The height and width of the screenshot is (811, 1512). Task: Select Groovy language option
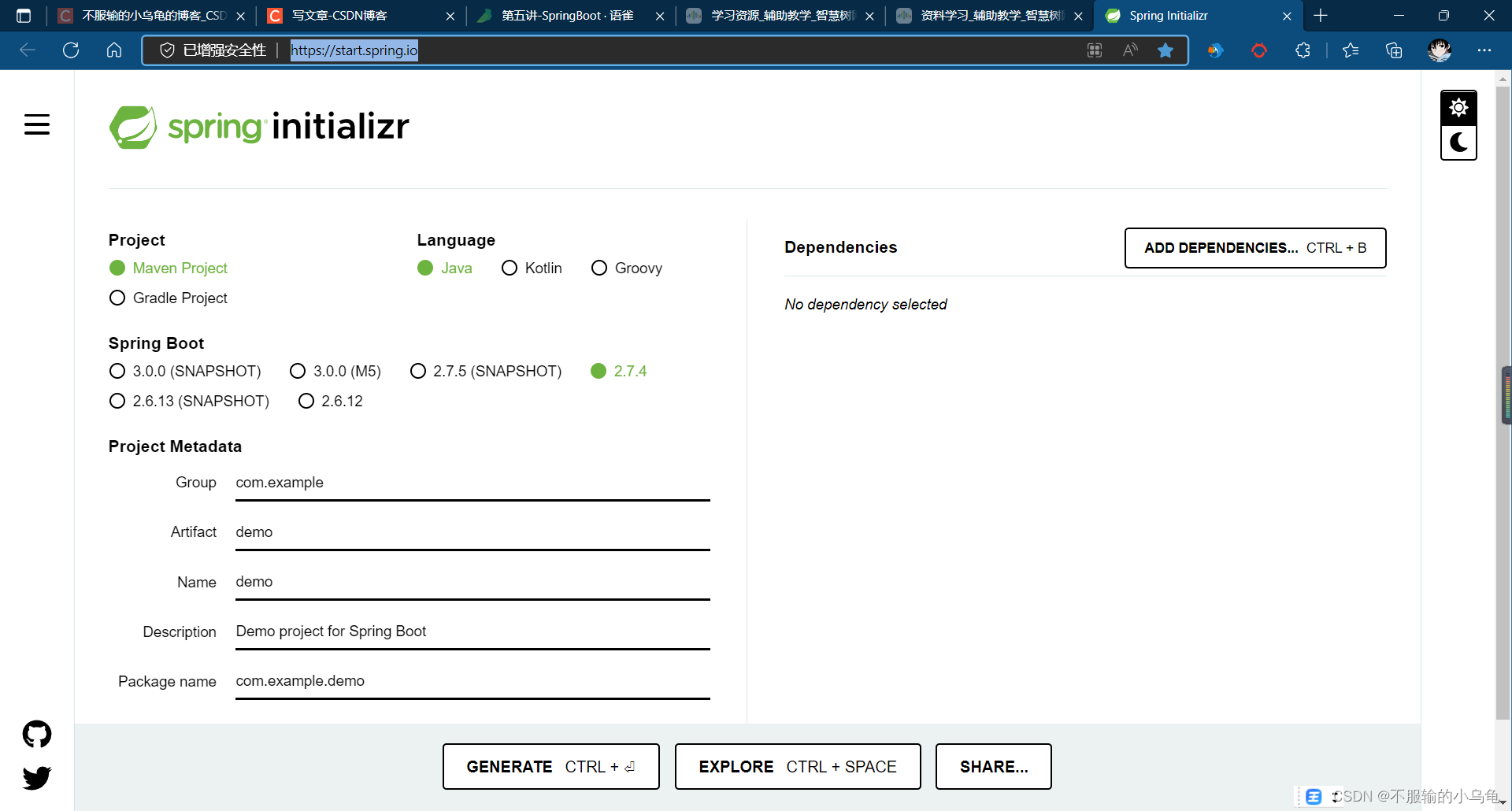[x=627, y=268]
